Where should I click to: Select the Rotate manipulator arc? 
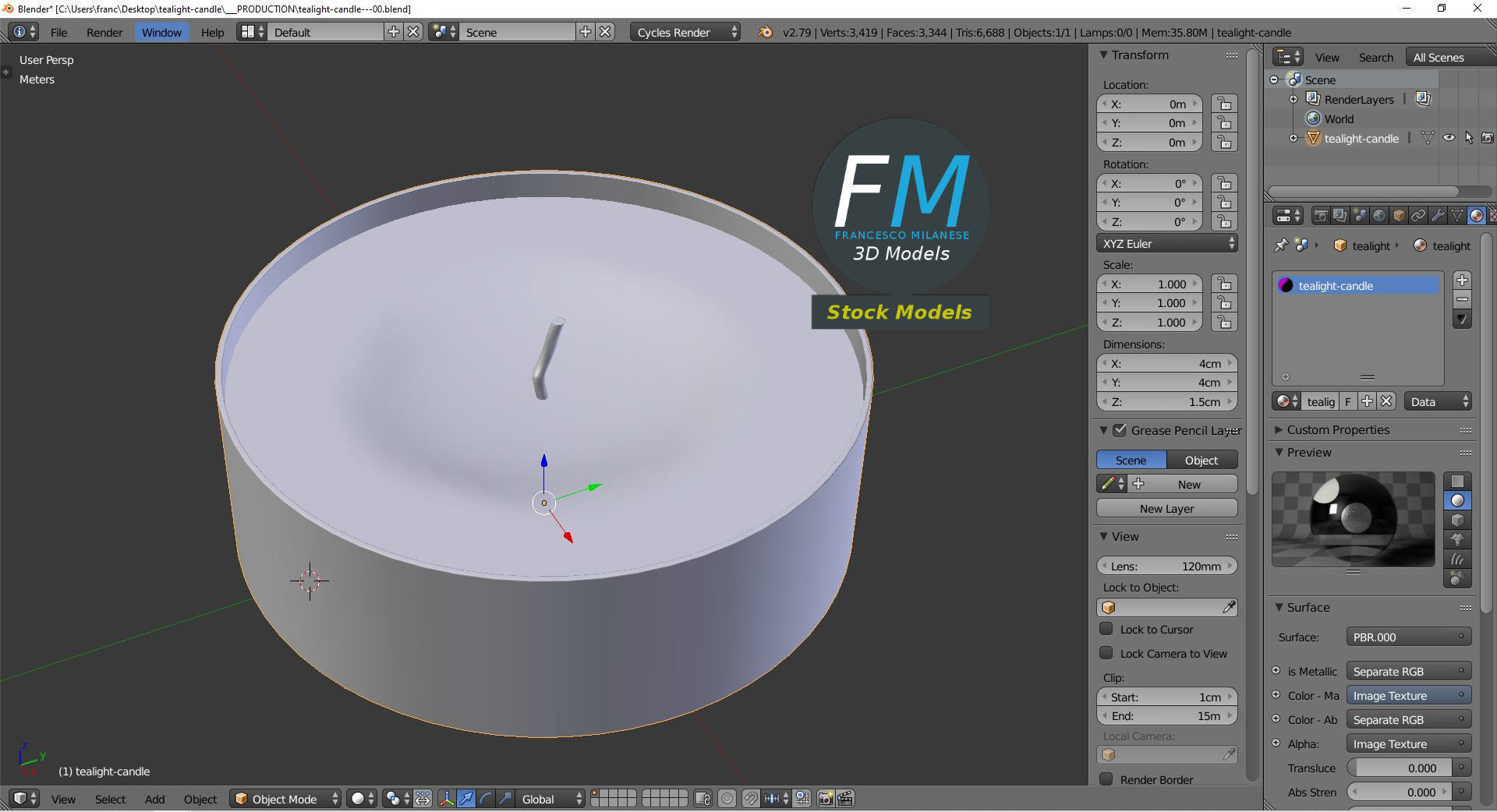[486, 799]
